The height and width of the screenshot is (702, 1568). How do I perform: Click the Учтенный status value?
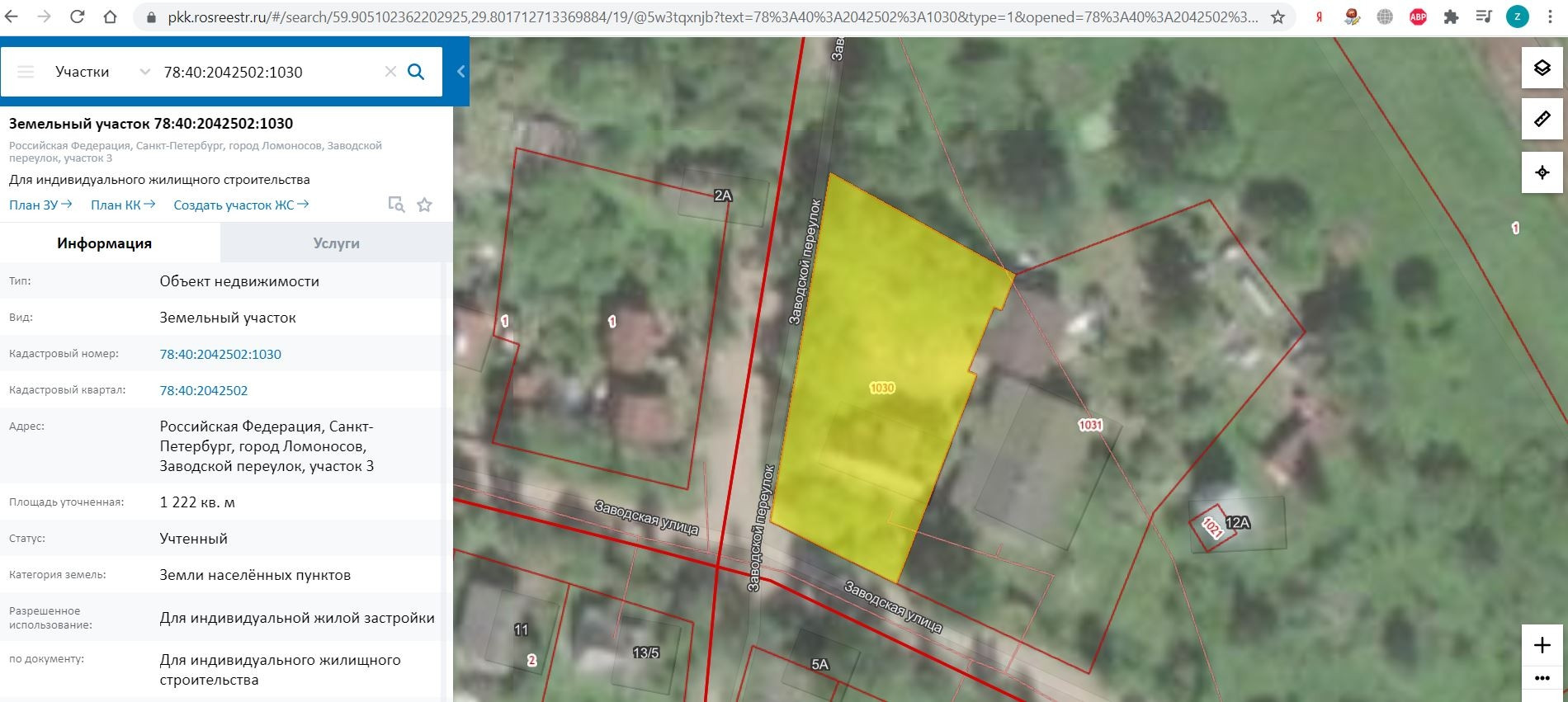coord(193,539)
